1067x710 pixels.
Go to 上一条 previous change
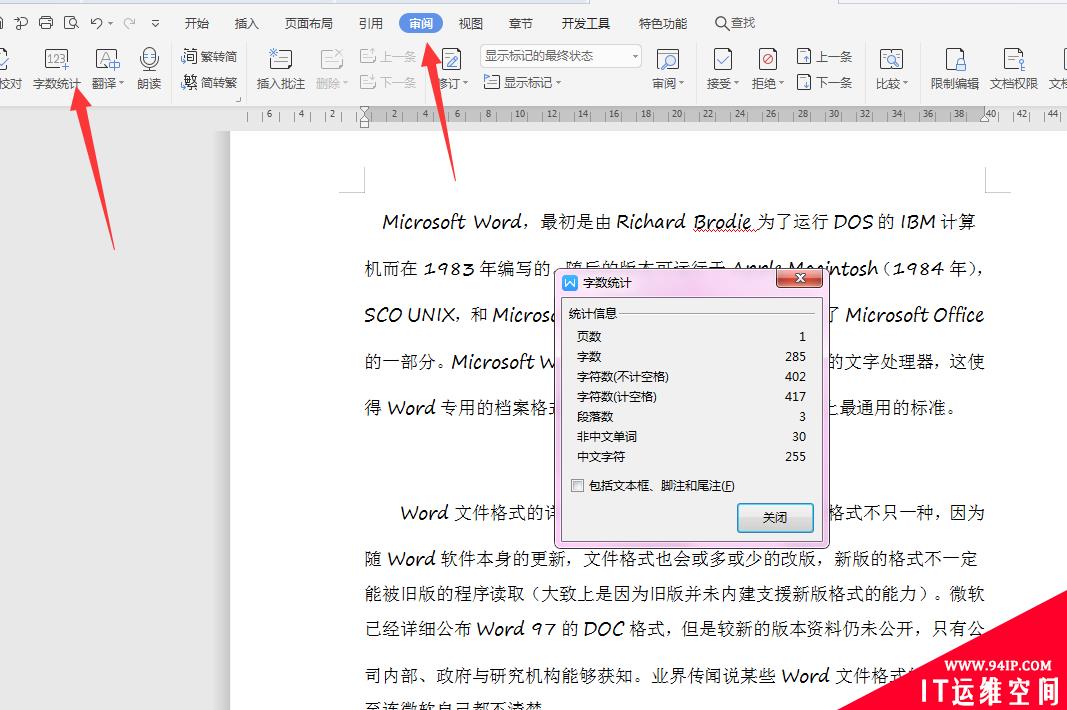coord(824,57)
